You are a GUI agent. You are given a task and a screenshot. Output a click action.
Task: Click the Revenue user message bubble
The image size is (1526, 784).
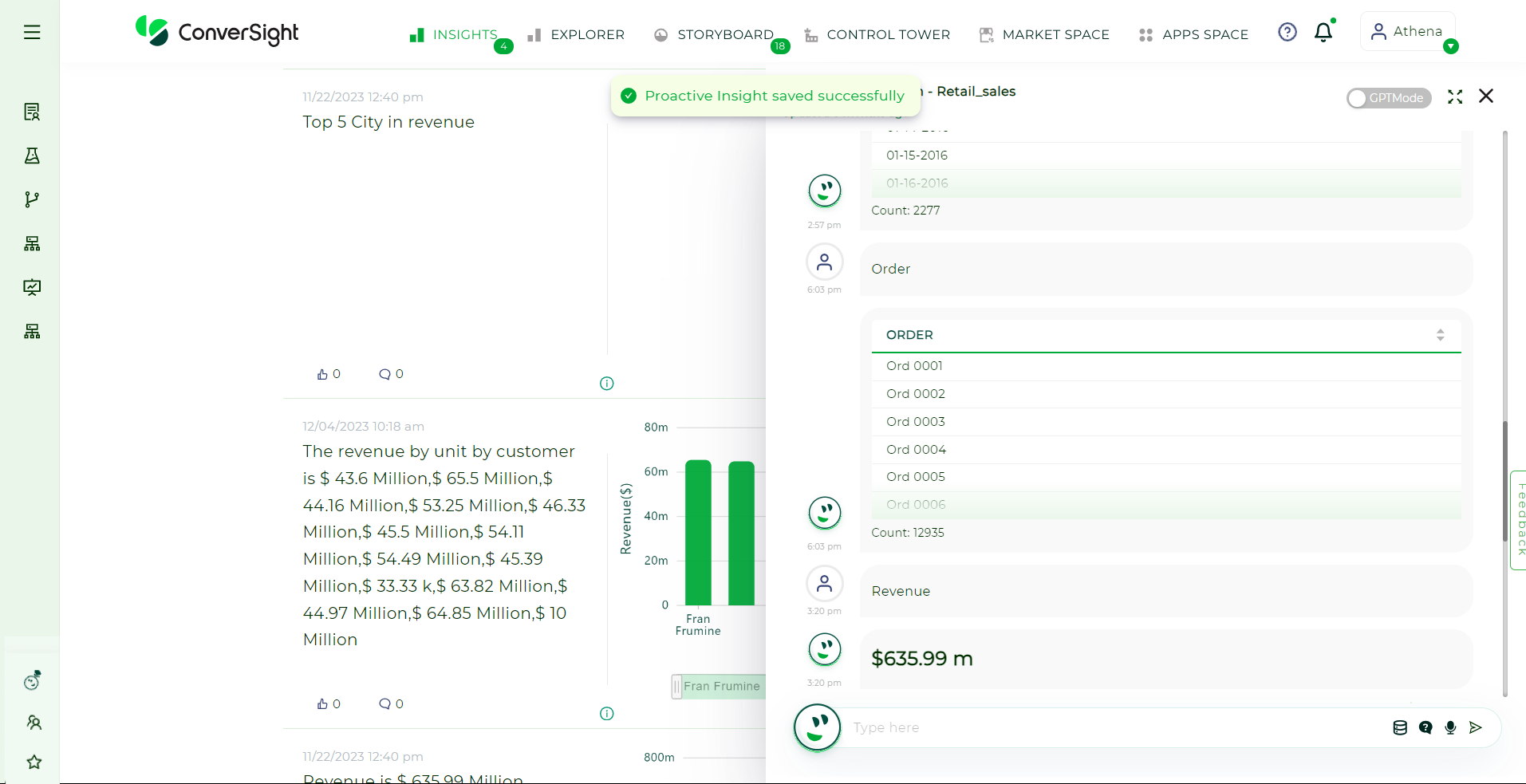1165,591
